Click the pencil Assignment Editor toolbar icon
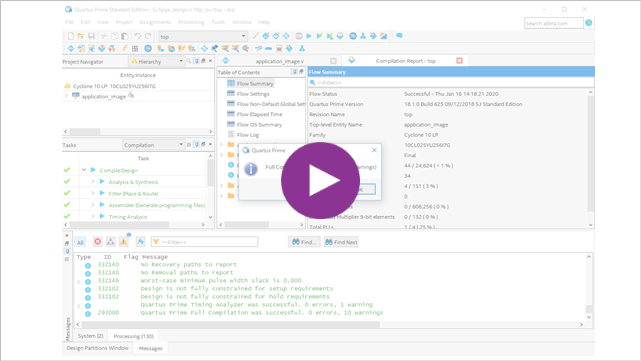Viewport: 641px width, 361px height. [256, 36]
